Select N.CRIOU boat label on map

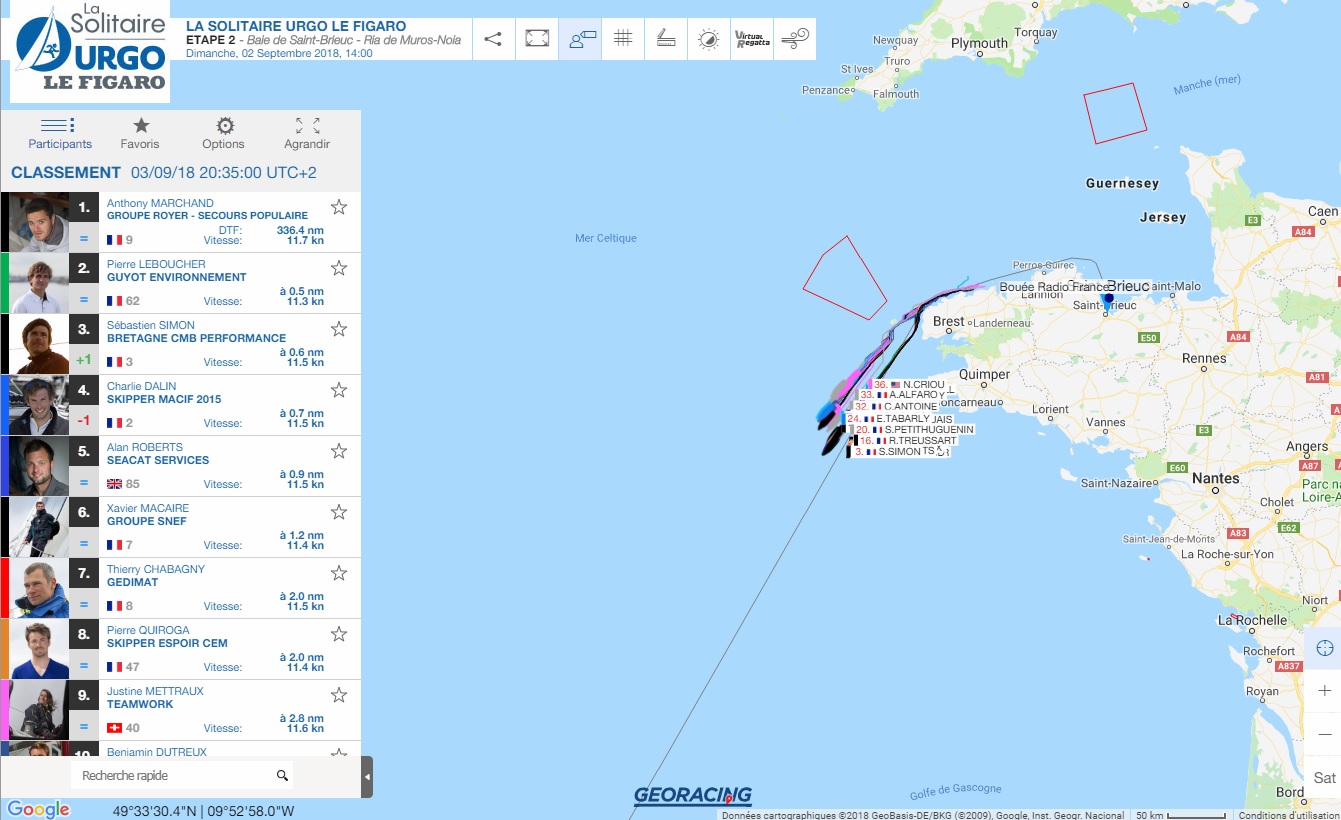pyautogui.click(x=909, y=384)
